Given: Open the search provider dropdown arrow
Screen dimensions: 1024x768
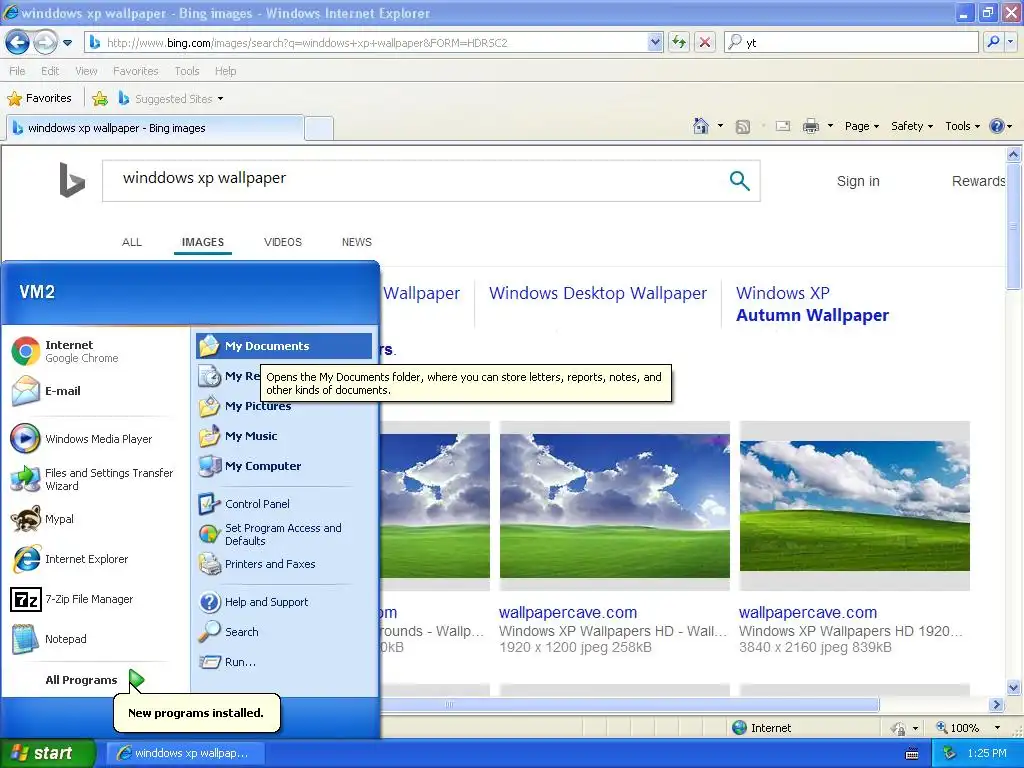Looking at the screenshot, I should (1010, 42).
